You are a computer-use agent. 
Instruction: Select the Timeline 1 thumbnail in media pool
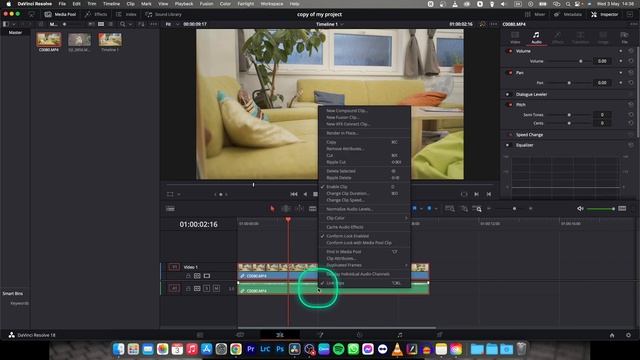click(x=110, y=40)
